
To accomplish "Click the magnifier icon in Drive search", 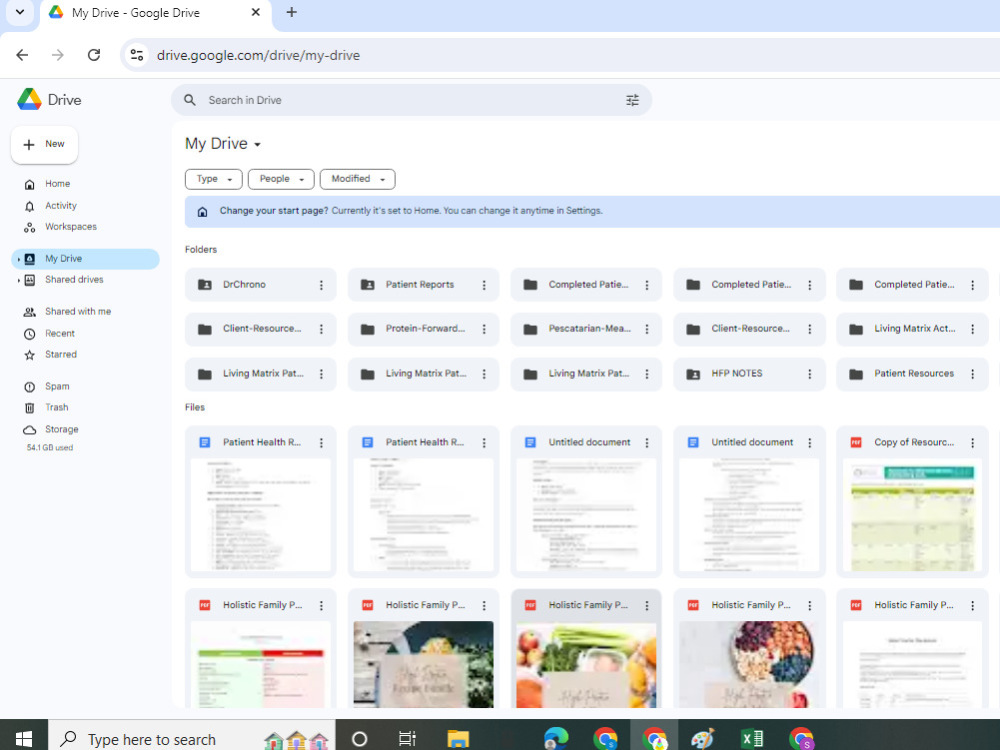I will click(x=189, y=100).
